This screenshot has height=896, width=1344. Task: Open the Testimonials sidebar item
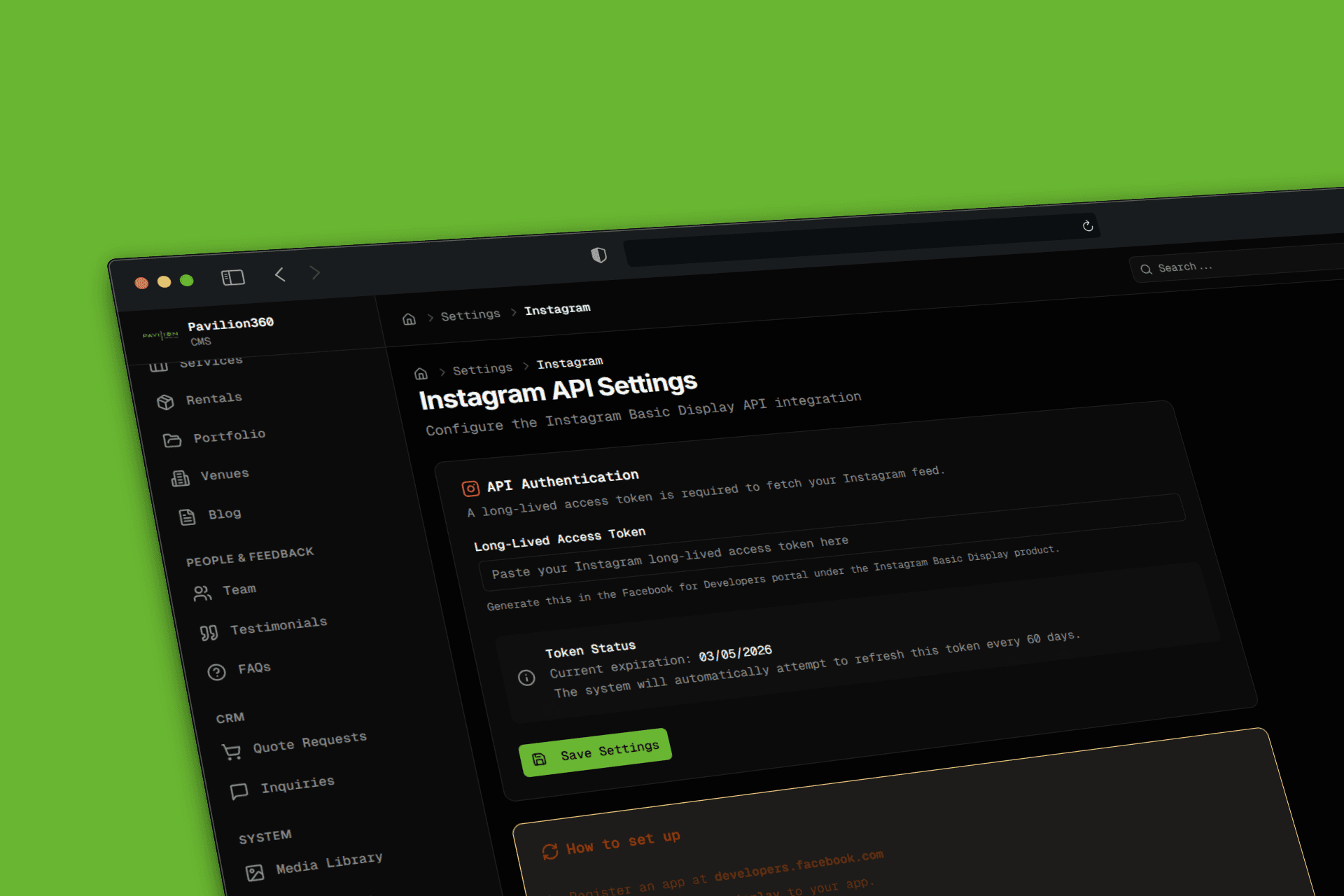click(x=279, y=625)
